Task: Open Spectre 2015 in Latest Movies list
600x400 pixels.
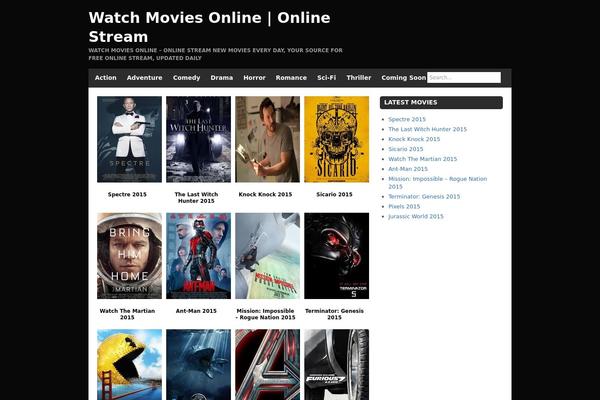Action: pyautogui.click(x=407, y=119)
